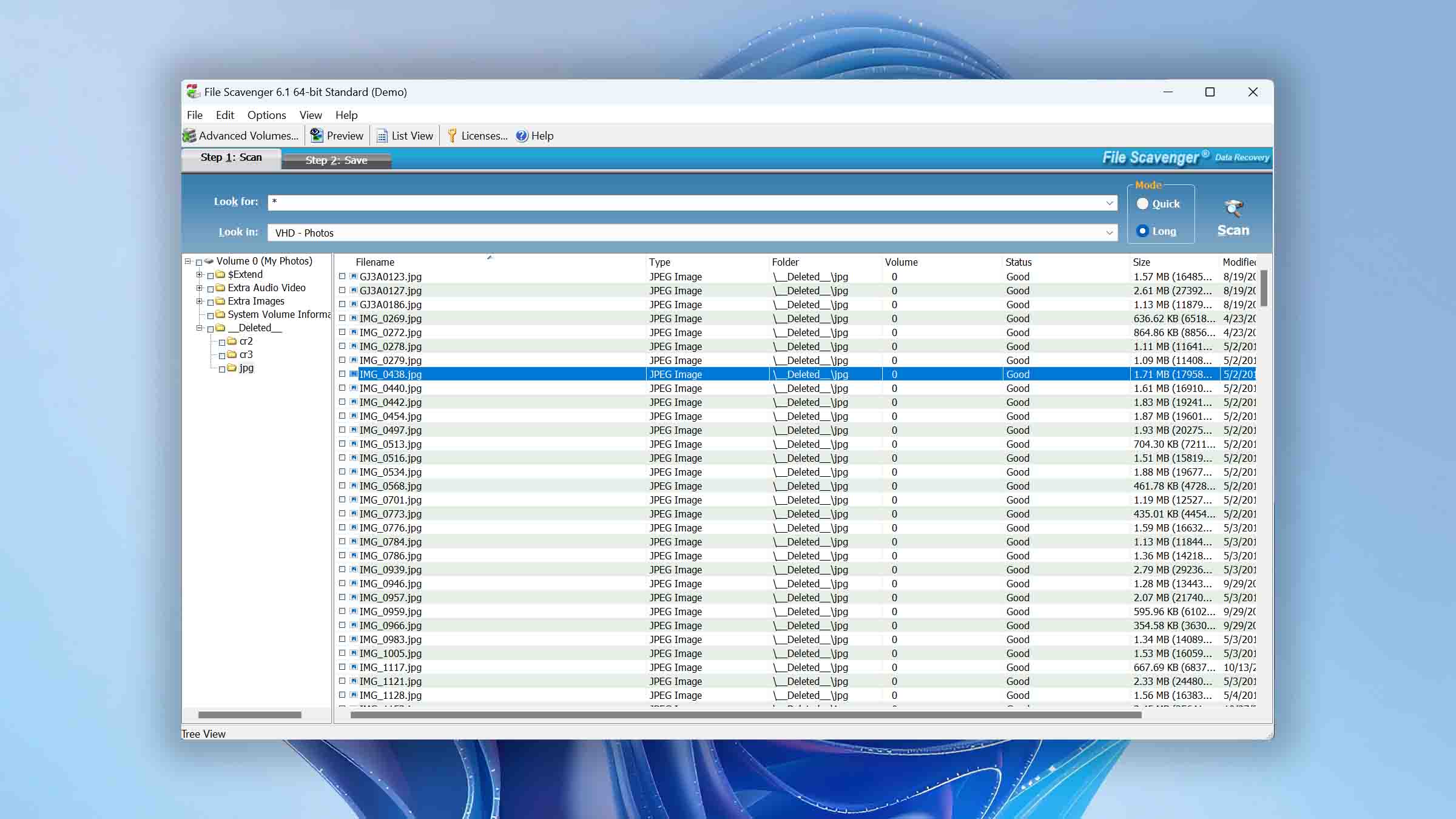Tick the __Deleted__ folder checkbox

tap(211, 329)
